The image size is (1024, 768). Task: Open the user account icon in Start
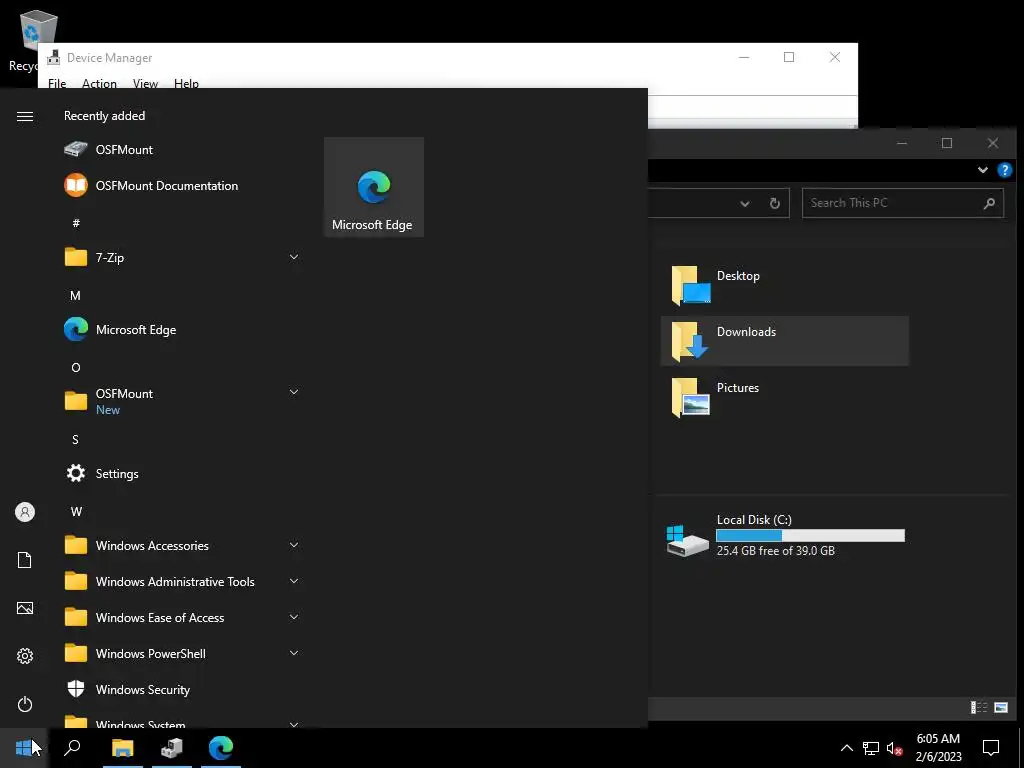pos(25,512)
